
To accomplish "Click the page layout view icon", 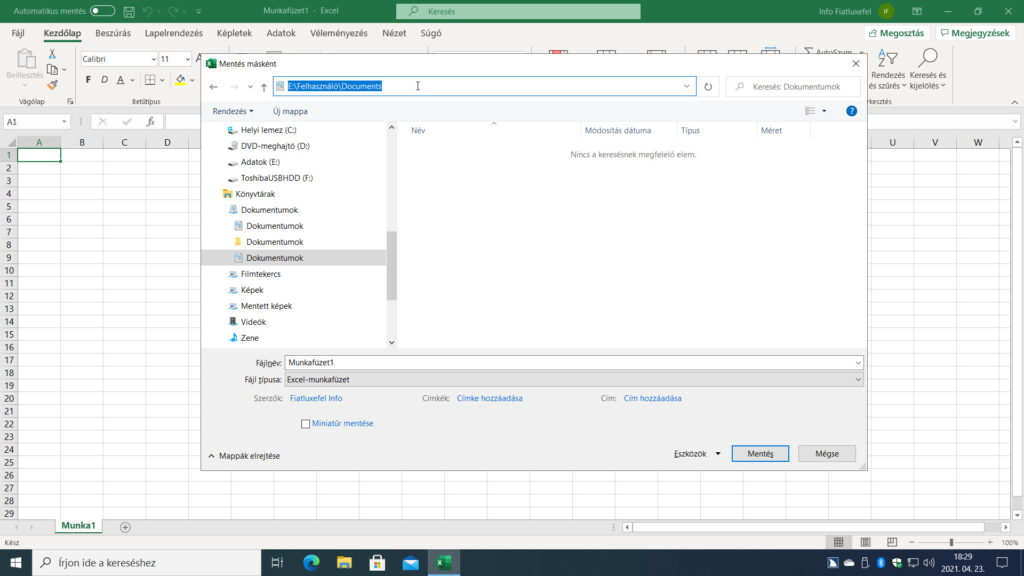I will [865, 543].
